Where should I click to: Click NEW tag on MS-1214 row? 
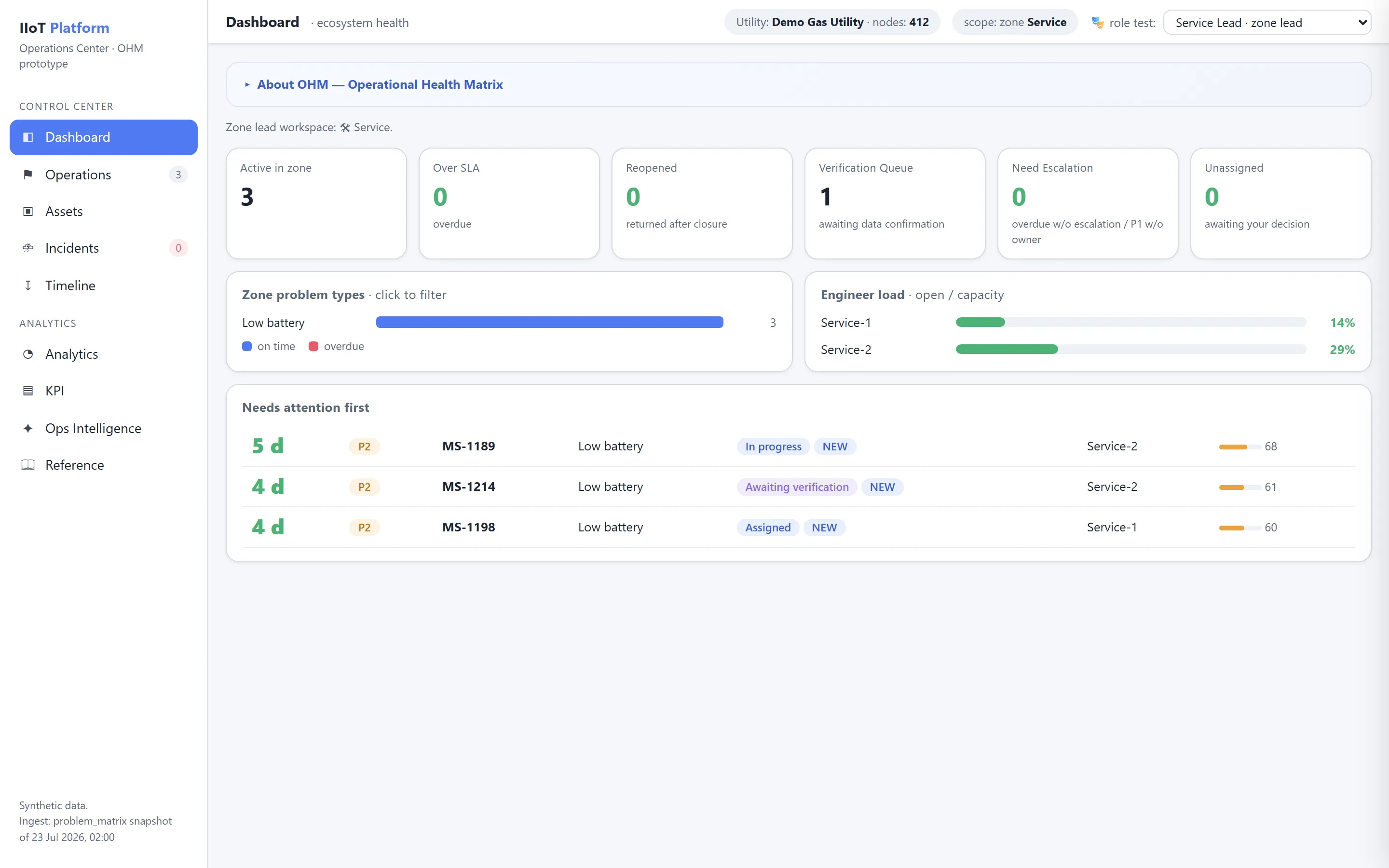tap(882, 488)
